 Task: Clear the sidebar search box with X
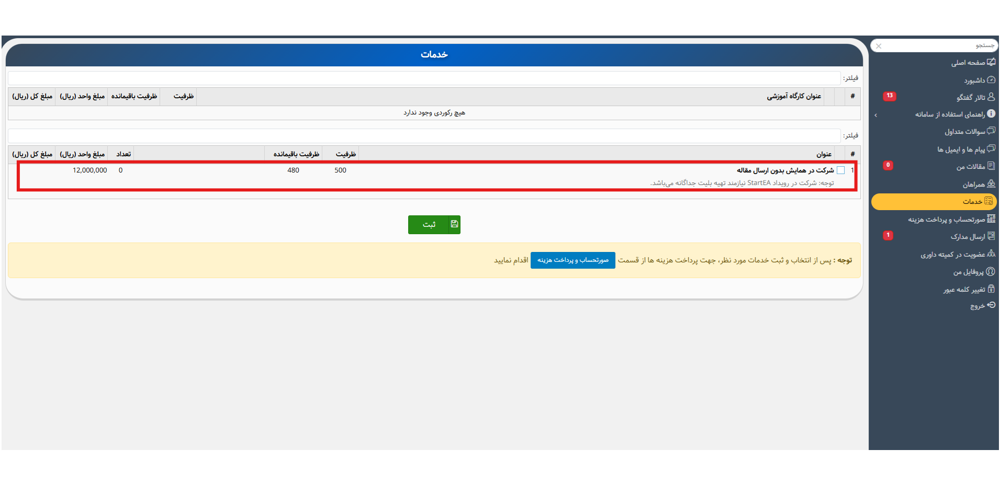coord(879,46)
